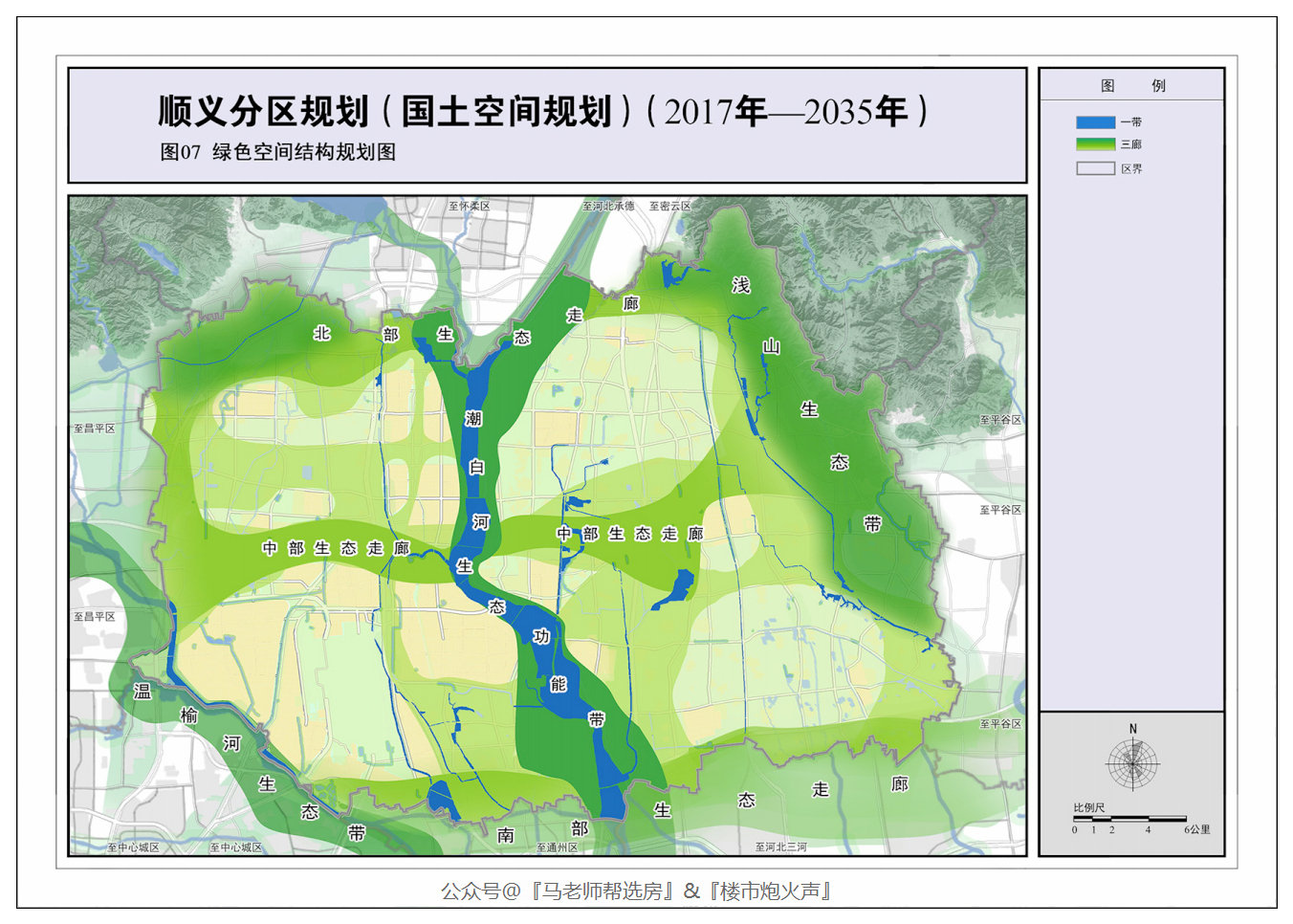The height and width of the screenshot is (924, 1293).
Task: Click the 温 character of 温榆河生态带
Action: [142, 691]
